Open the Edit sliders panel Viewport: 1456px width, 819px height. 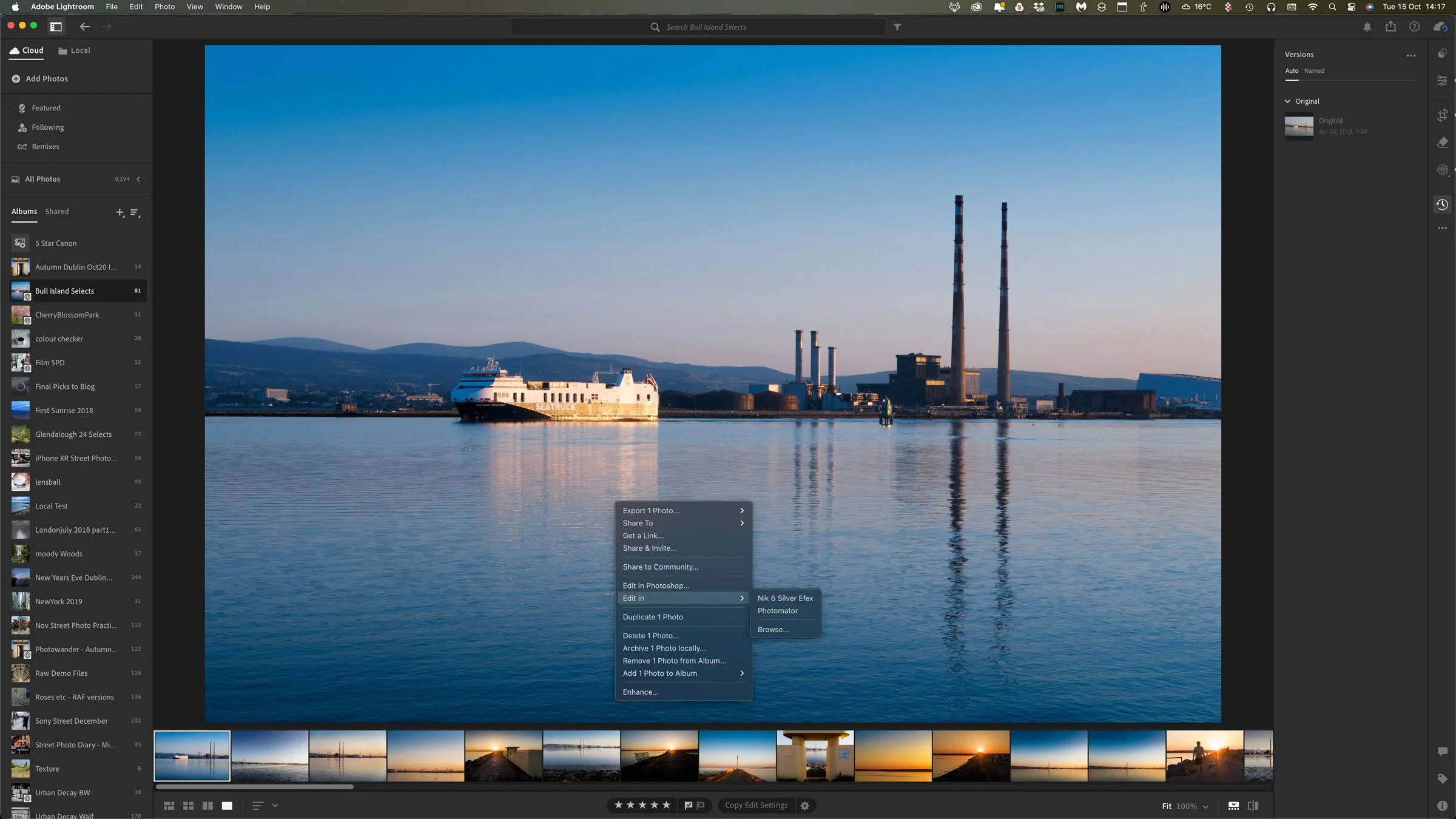[1443, 81]
